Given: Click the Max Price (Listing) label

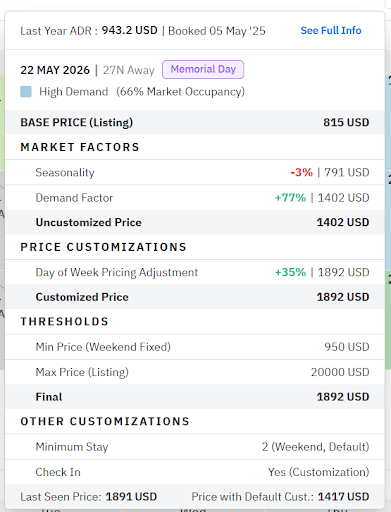Looking at the screenshot, I should 82,372.
